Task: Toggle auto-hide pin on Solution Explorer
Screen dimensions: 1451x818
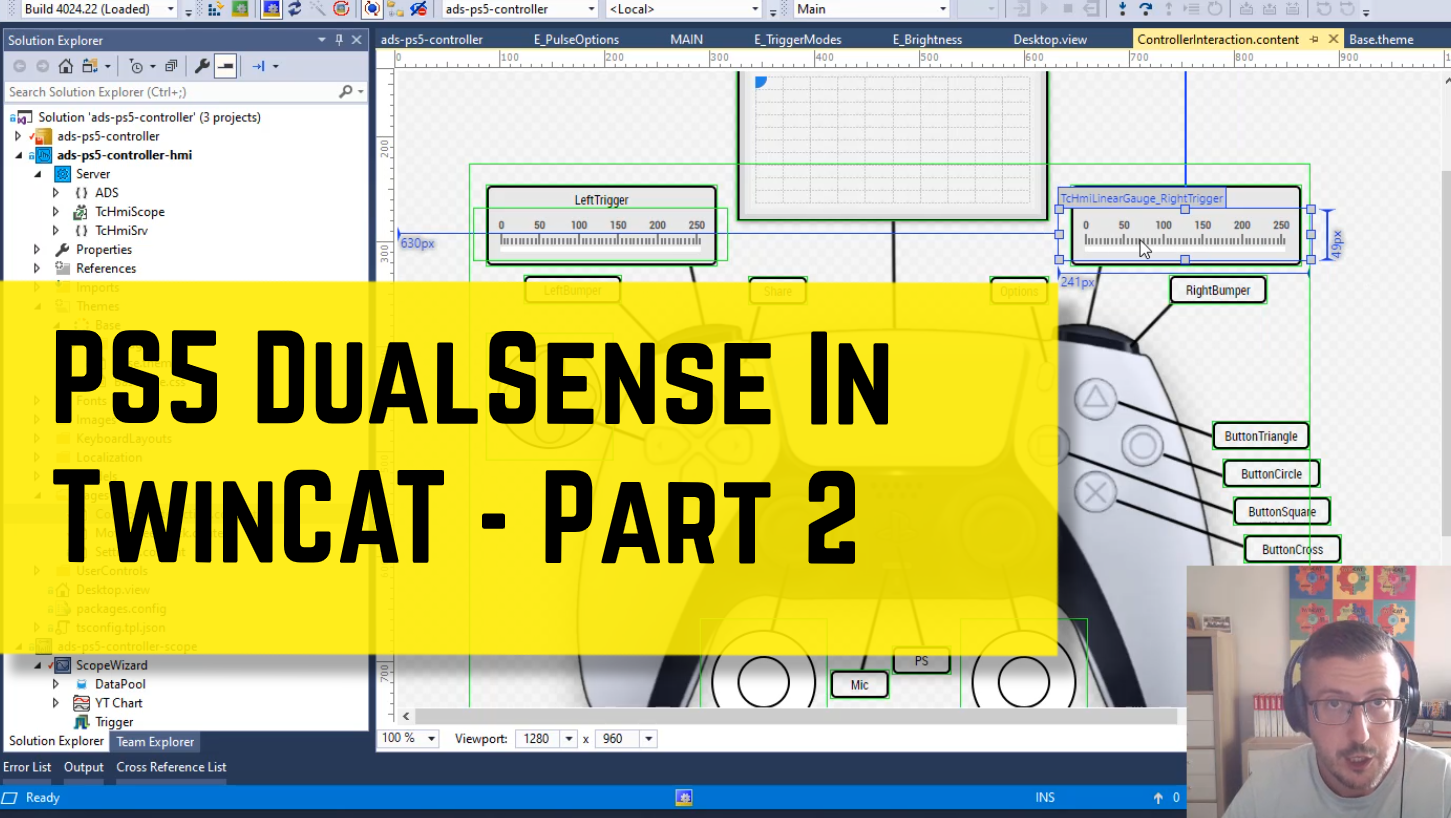Action: point(339,40)
